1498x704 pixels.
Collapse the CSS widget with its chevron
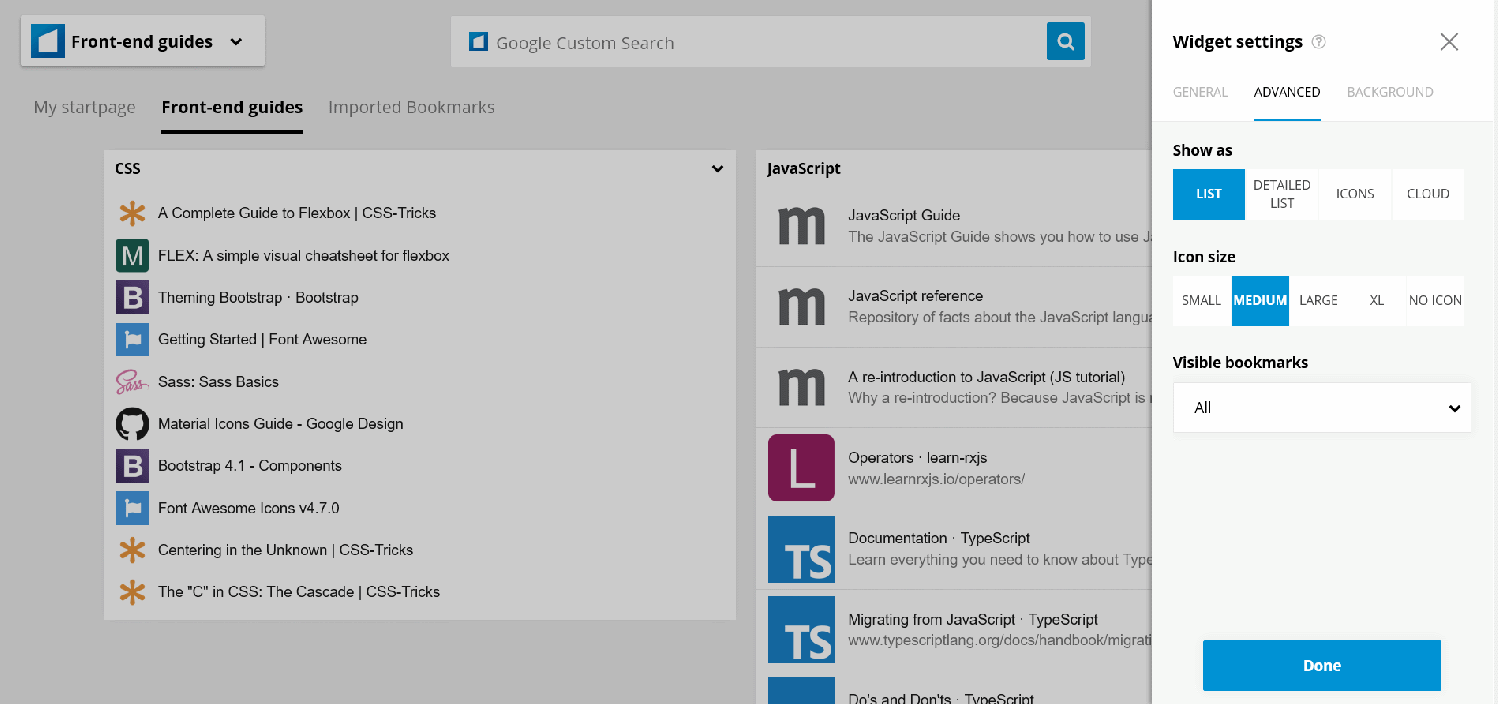coord(716,169)
